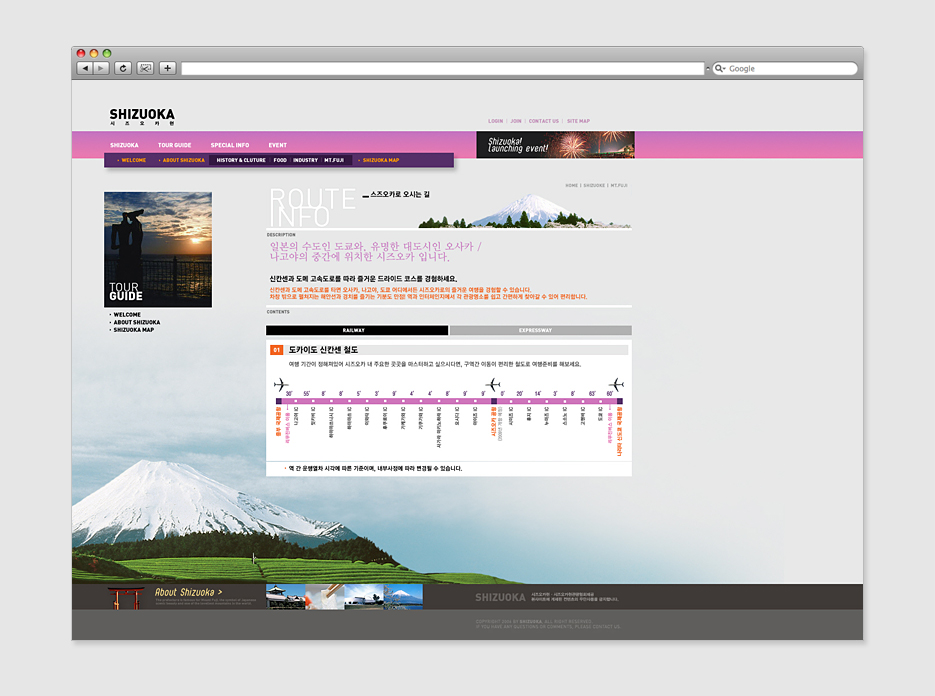Image resolution: width=935 pixels, height=696 pixels.
Task: Click the bookmarks icon in browser toolbar
Action: click(x=145, y=69)
